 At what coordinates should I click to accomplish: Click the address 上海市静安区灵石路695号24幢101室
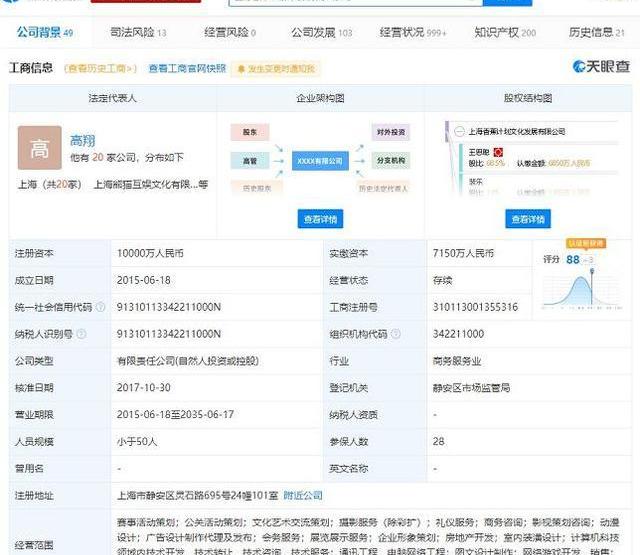coord(198,495)
